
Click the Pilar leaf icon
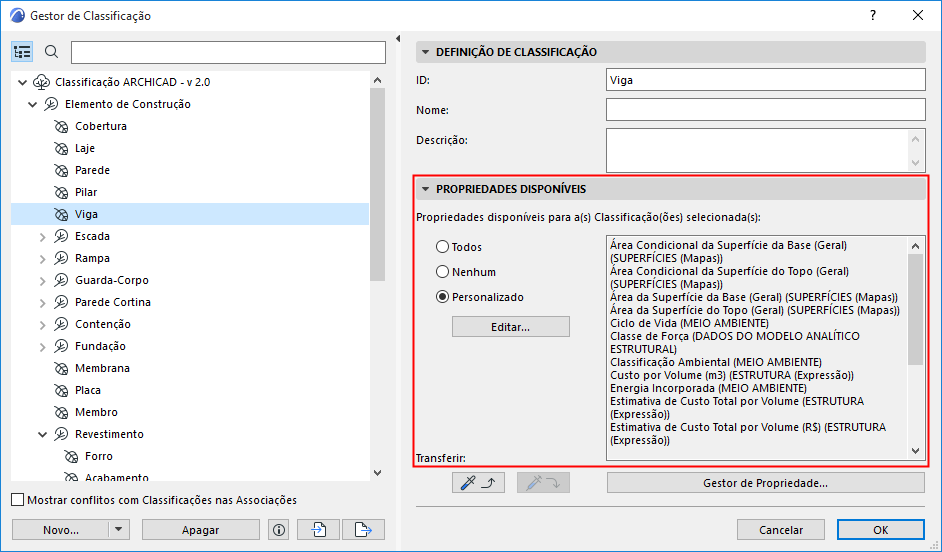pyautogui.click(x=61, y=192)
